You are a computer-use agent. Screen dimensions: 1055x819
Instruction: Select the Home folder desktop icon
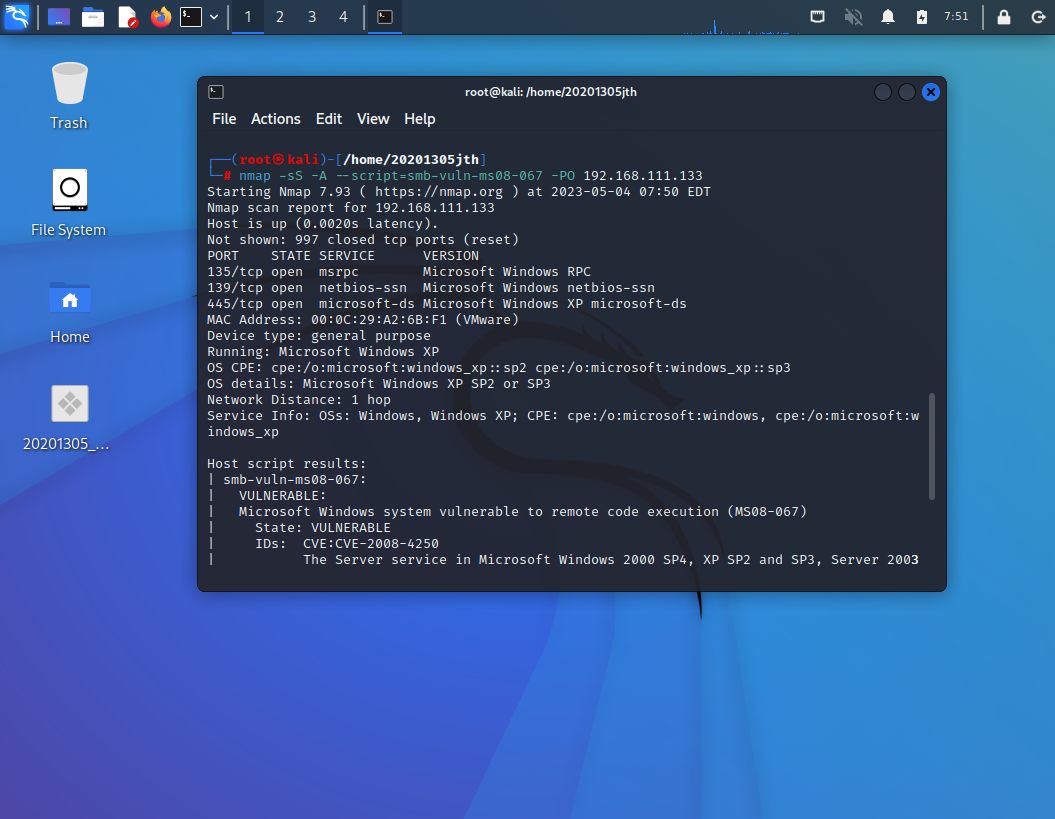click(x=69, y=310)
